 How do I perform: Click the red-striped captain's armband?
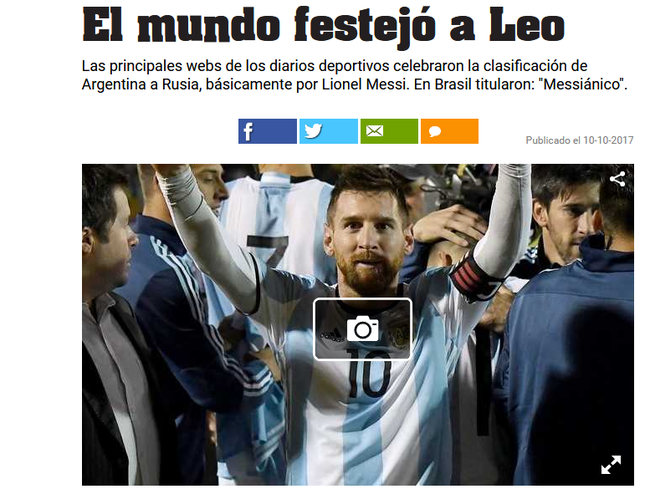pyautogui.click(x=470, y=275)
